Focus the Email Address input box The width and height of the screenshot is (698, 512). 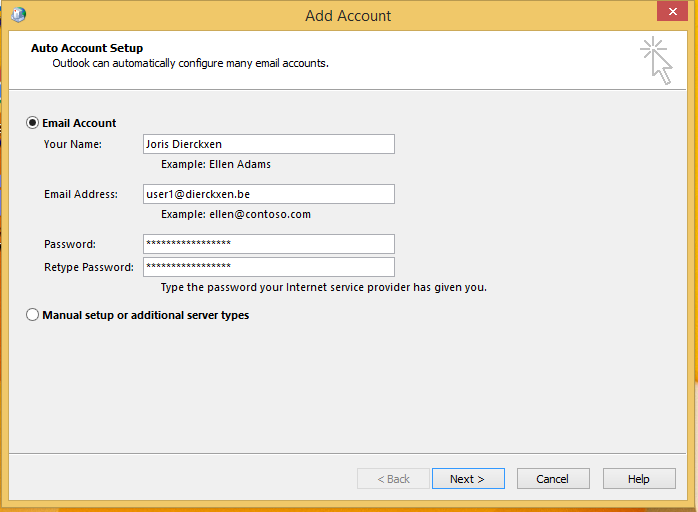click(268, 194)
